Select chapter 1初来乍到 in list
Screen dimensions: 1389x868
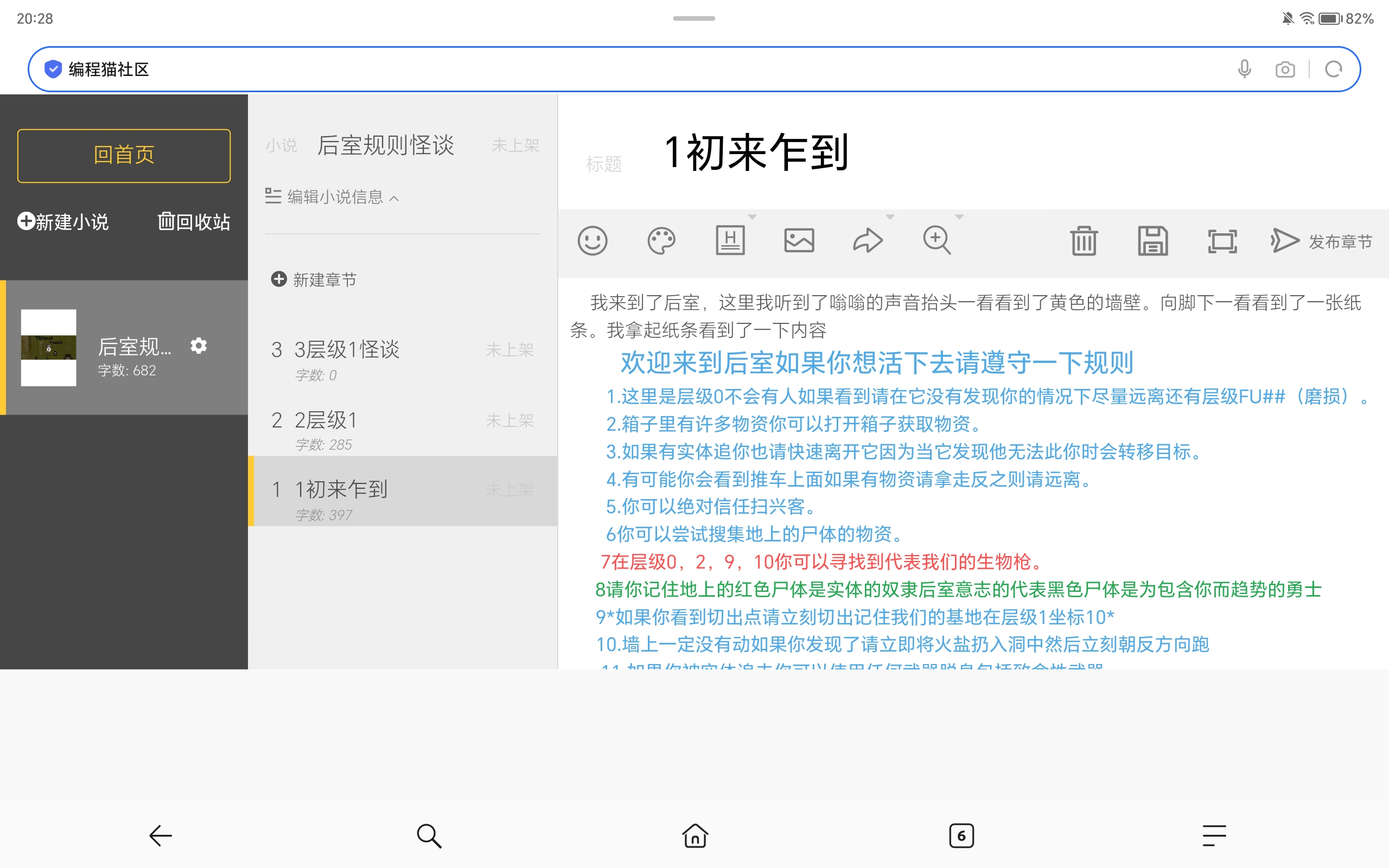coord(403,492)
